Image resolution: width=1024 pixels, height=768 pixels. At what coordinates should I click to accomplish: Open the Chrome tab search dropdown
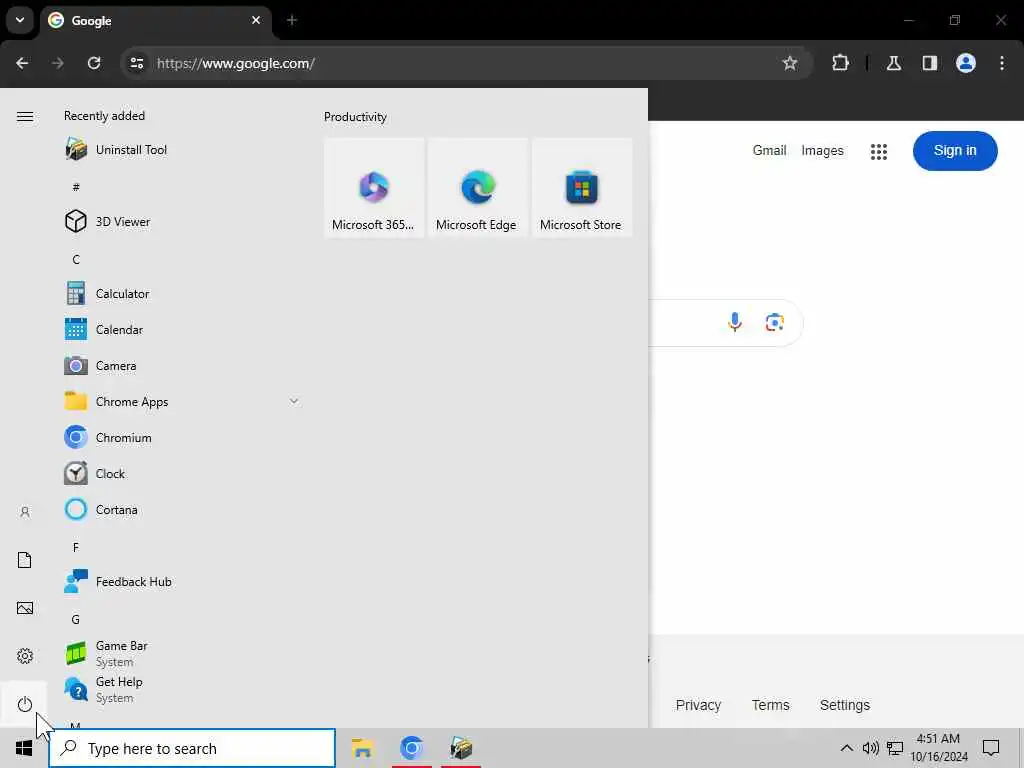20,20
